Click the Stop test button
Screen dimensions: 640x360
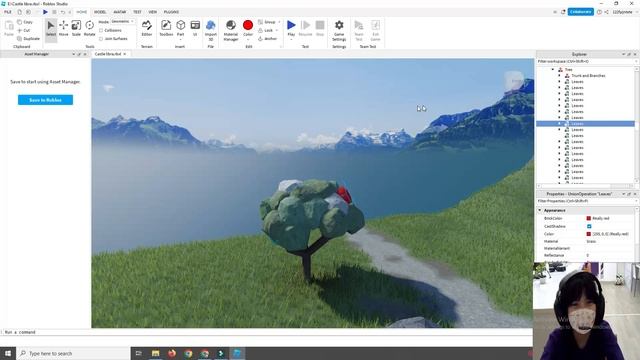(320, 28)
